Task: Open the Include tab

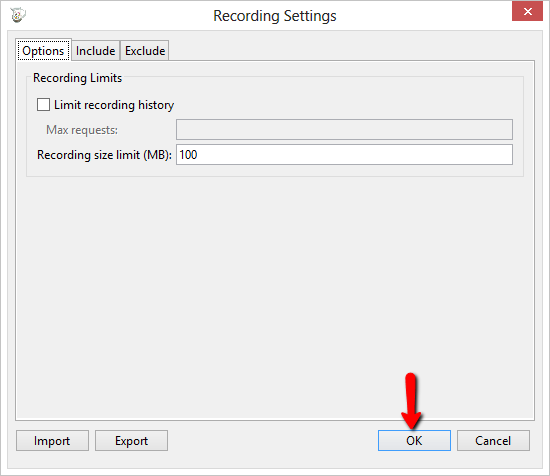Action: pos(95,51)
